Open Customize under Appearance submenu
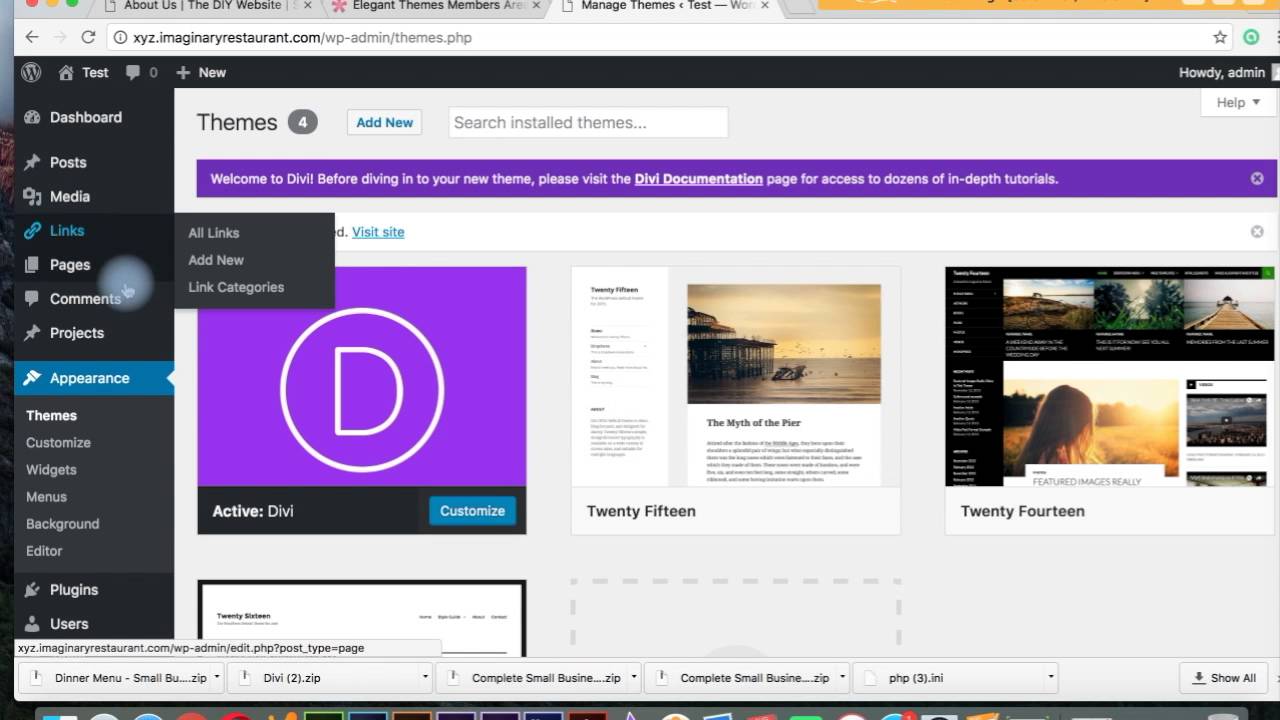This screenshot has width=1280, height=720. click(58, 442)
